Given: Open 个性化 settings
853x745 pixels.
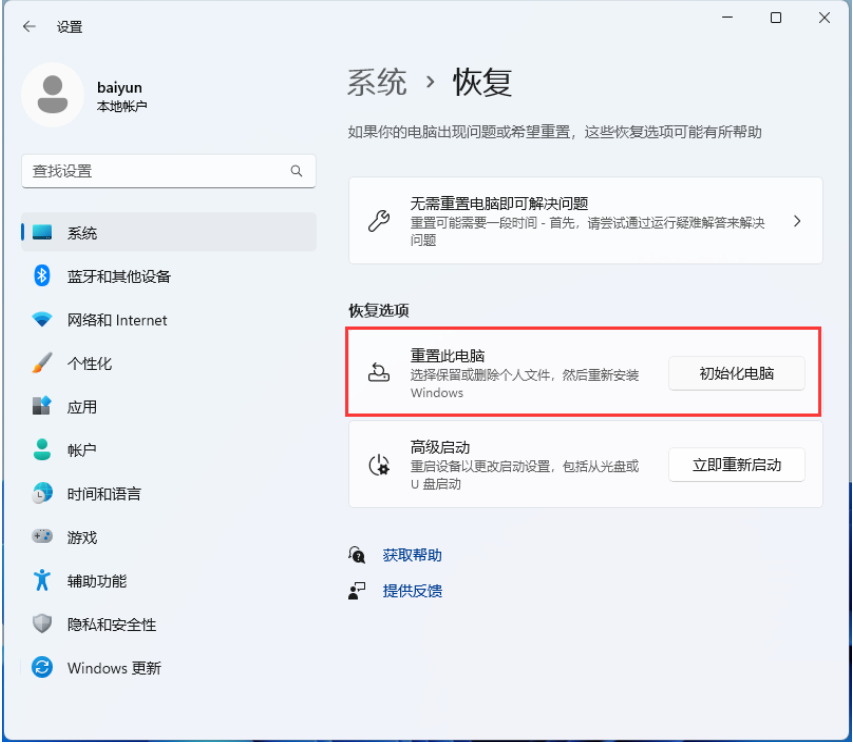Looking at the screenshot, I should click(x=169, y=363).
